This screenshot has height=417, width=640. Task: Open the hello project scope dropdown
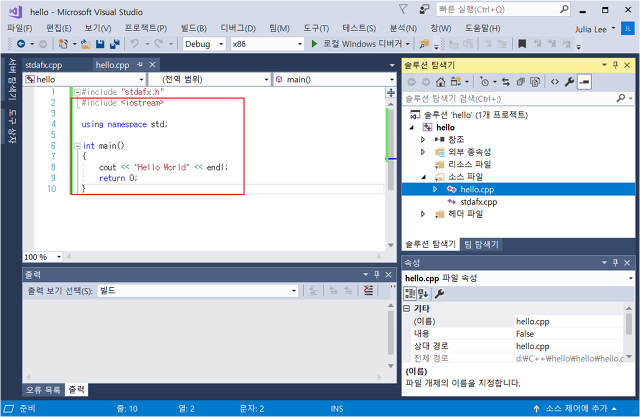[x=141, y=80]
